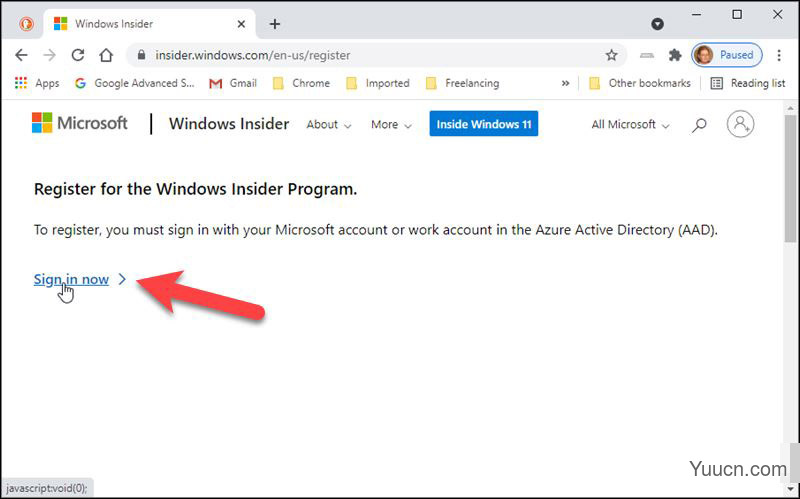Close the Windows Insider tab
Viewport: 800px width, 499px height.
pyautogui.click(x=241, y=24)
